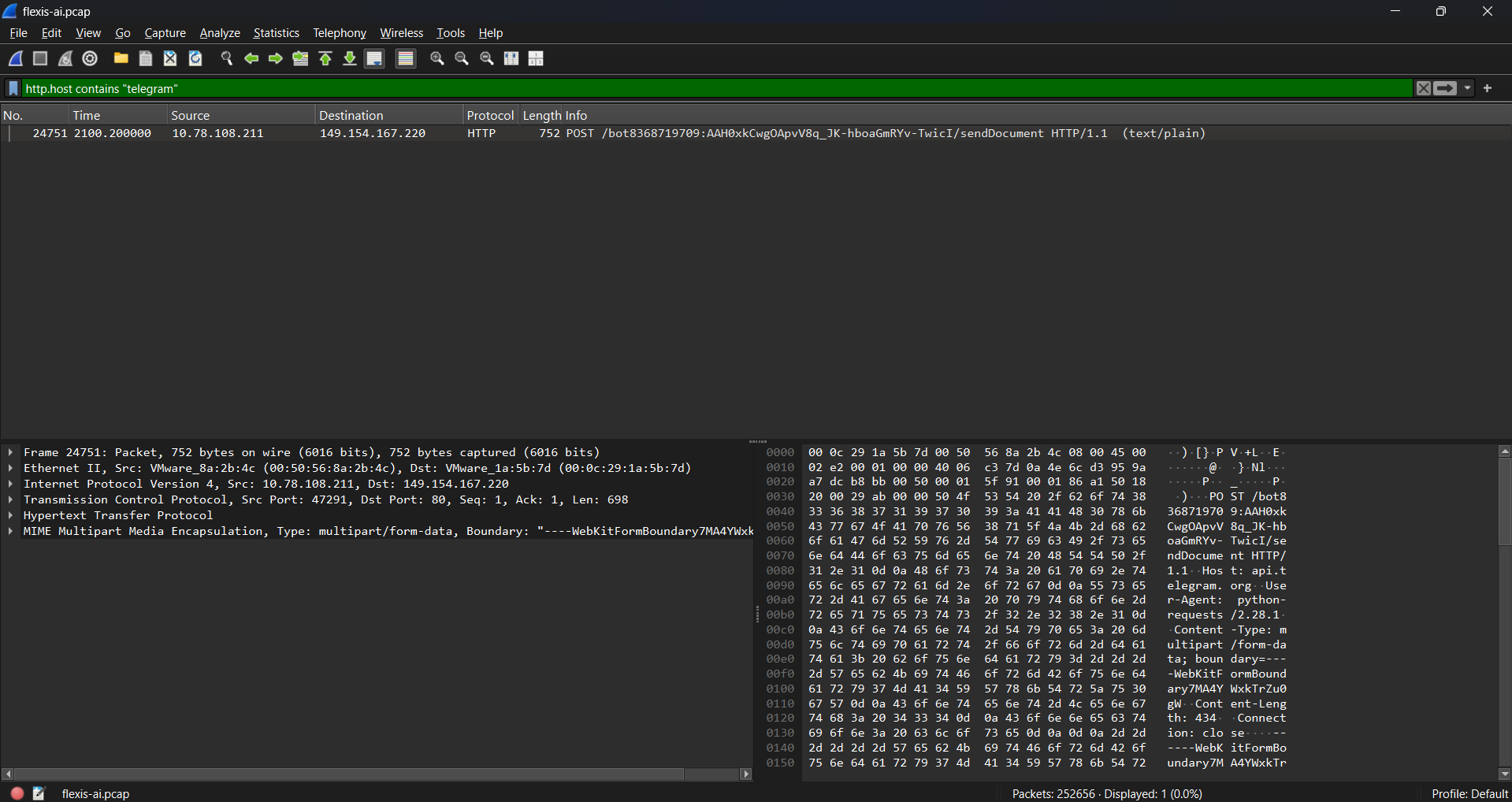Click hex pane scroll down arrow
The image size is (1512, 802).
pos(1505,774)
